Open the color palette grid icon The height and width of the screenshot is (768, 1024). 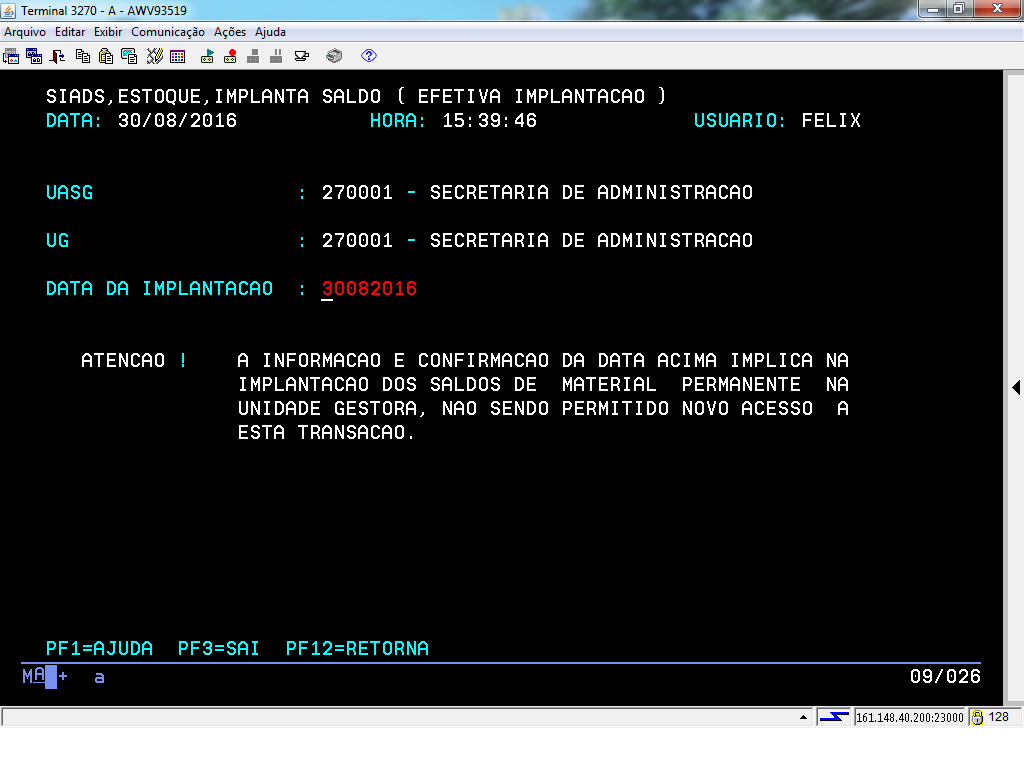point(178,56)
